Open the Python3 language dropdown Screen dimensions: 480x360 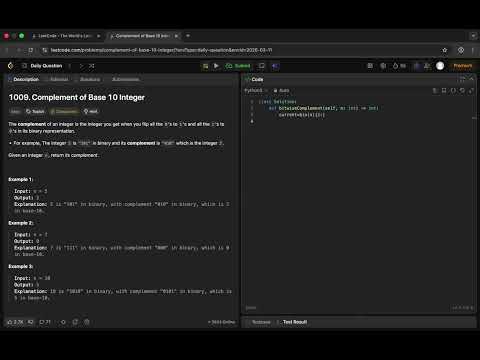pos(255,90)
